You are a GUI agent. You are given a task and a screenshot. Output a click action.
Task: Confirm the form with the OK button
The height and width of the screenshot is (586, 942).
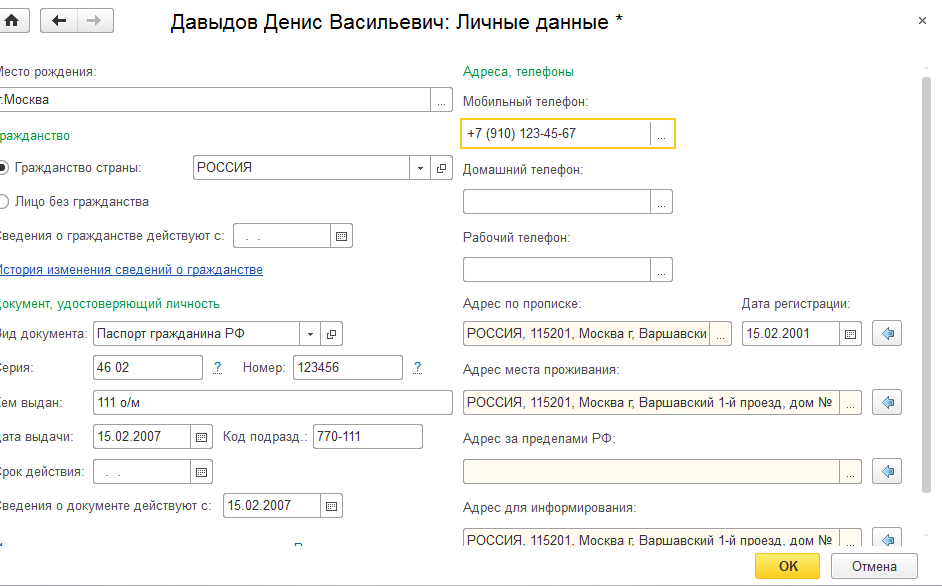788,566
